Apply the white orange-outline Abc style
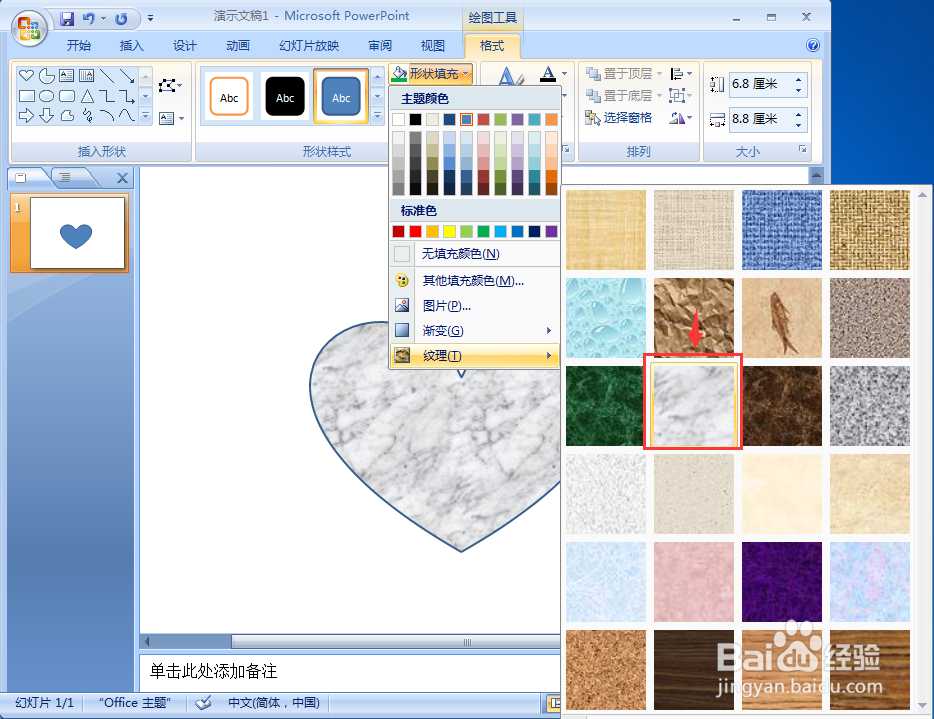 click(229, 96)
